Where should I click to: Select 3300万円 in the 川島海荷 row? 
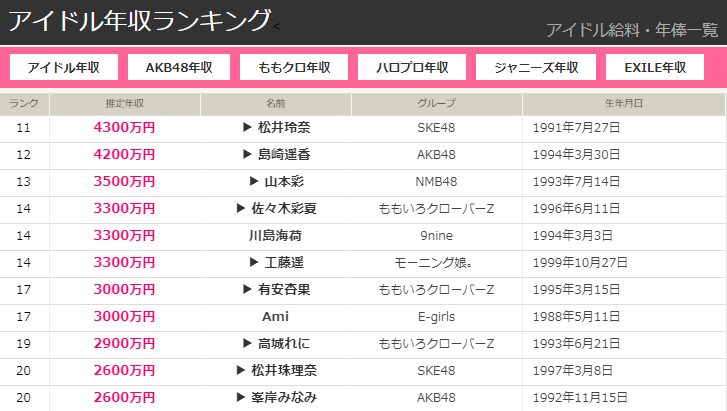(x=124, y=235)
